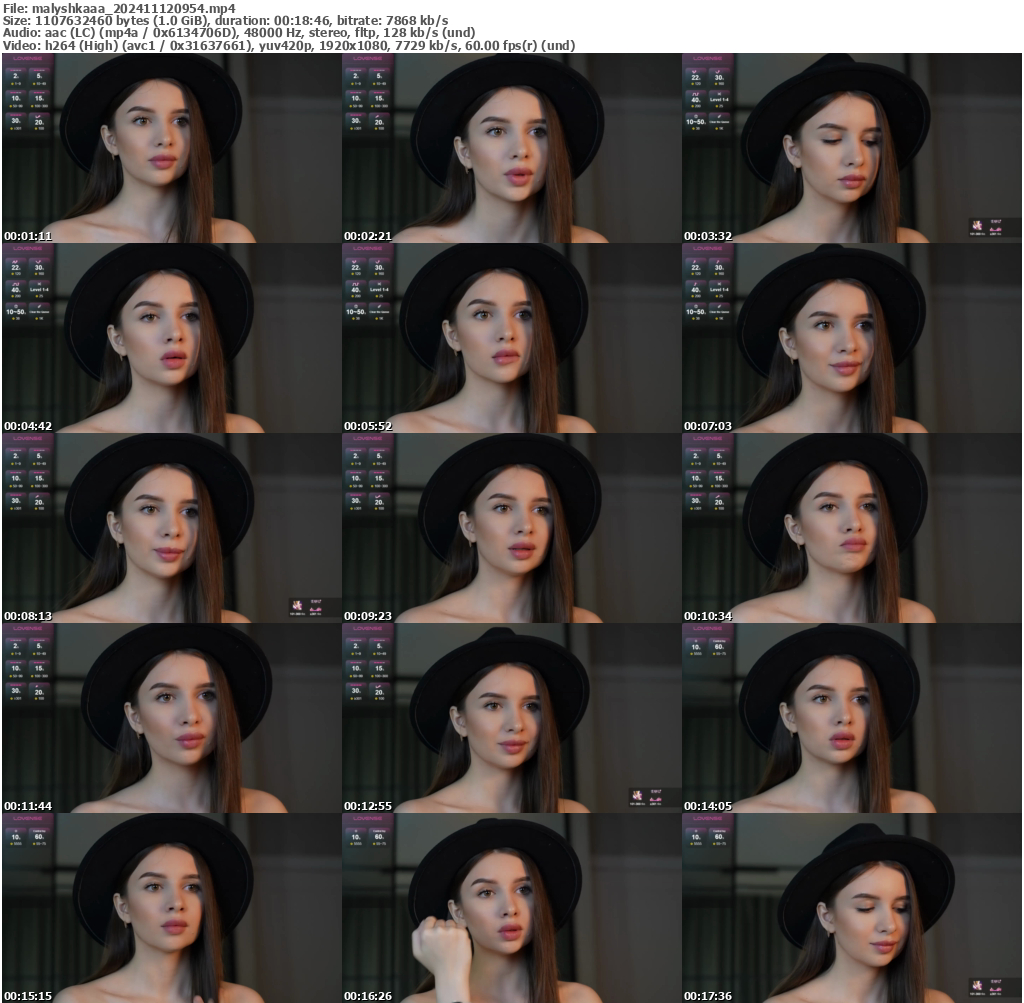1024x1003 pixels.
Task: Click the 2 token tip tile
Action: 14,75
